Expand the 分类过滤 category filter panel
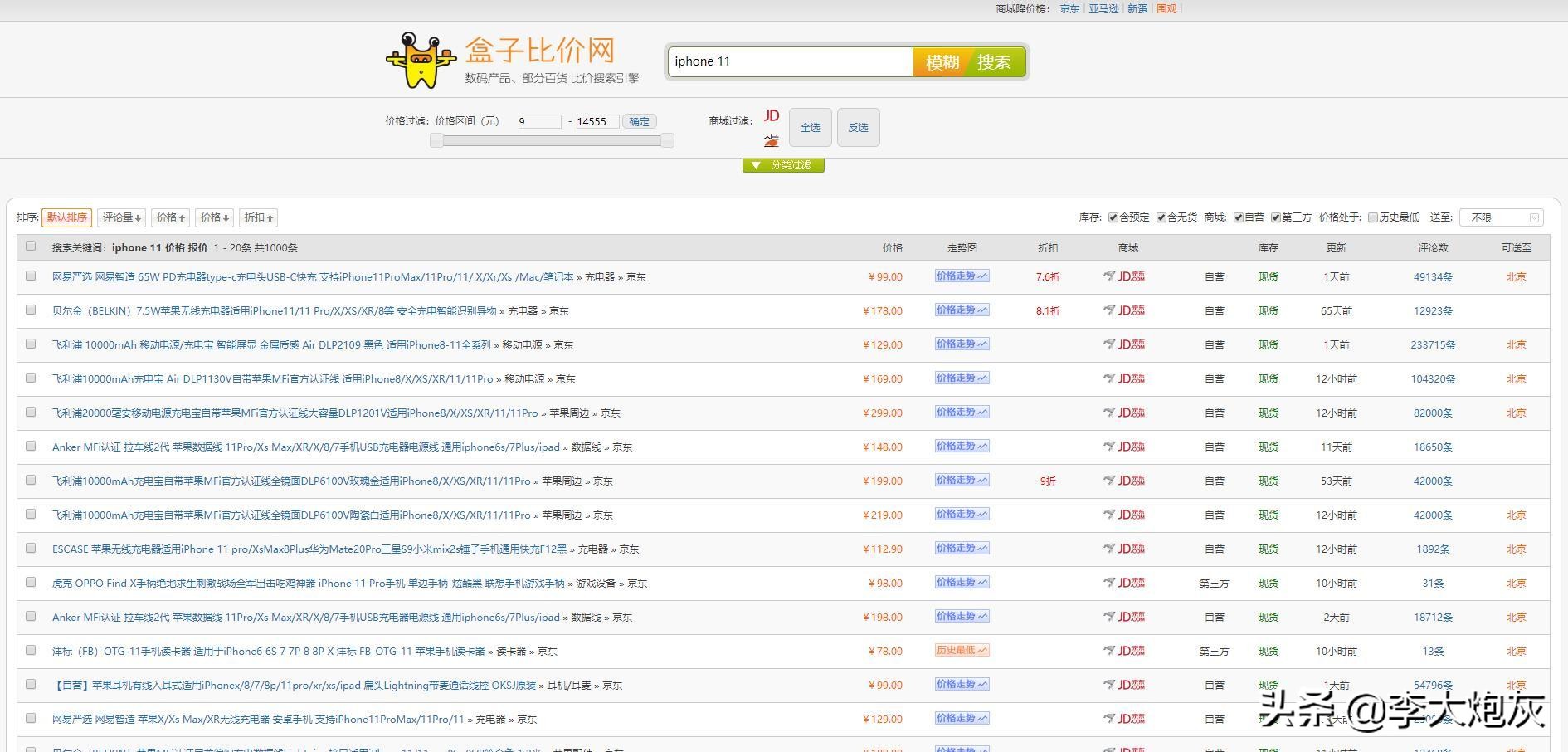Viewport: 1568px width, 752px height. 782,164
